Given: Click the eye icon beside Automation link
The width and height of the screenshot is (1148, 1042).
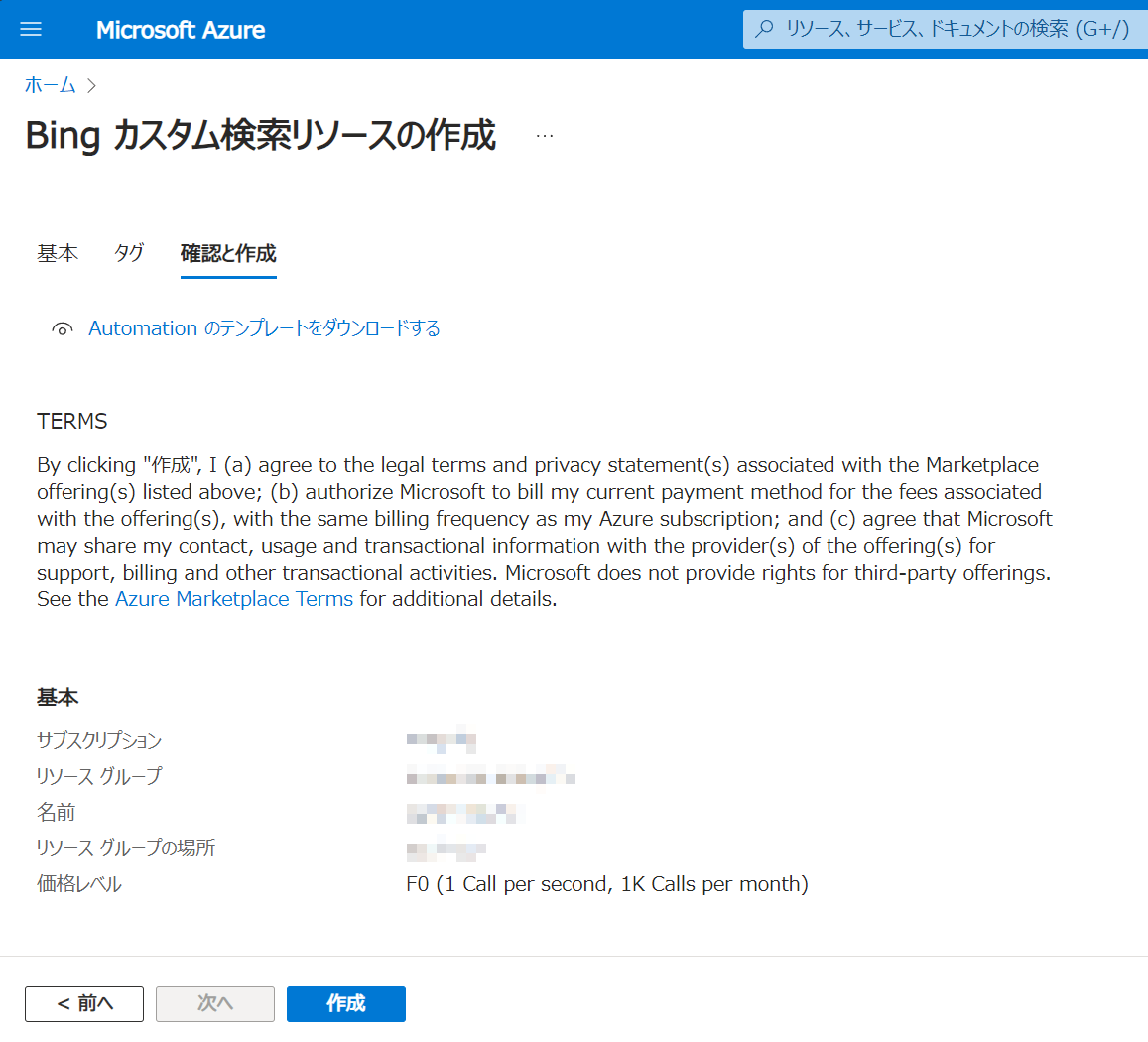Looking at the screenshot, I should (x=63, y=329).
